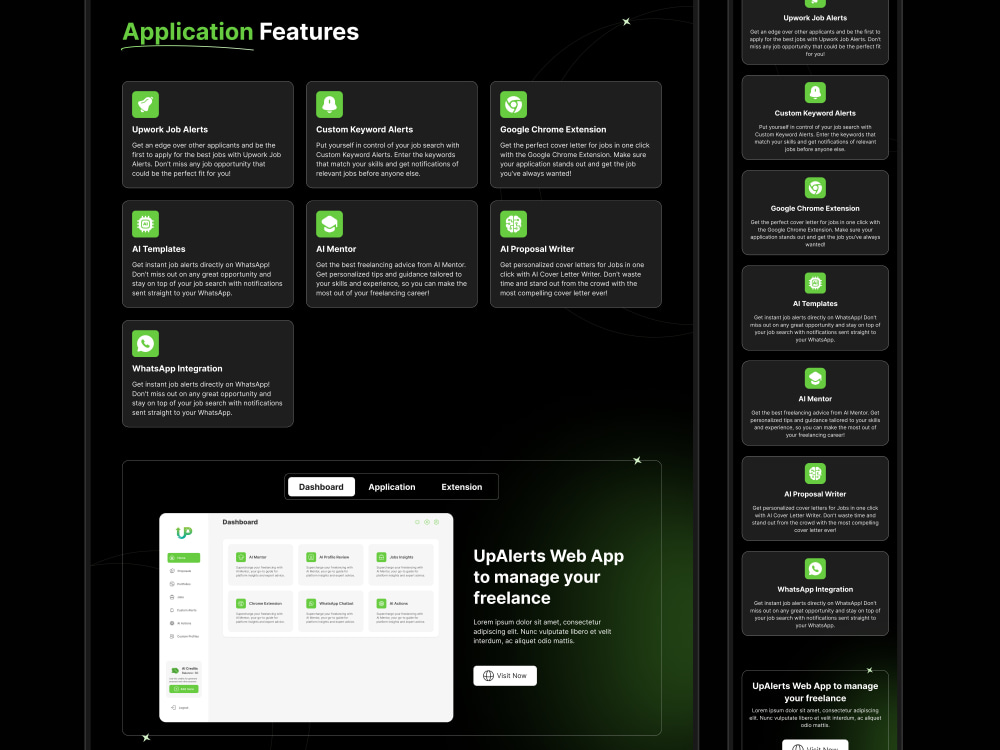1000x750 pixels.
Task: Click the UP logo in the dashboard preview
Action: click(x=184, y=533)
